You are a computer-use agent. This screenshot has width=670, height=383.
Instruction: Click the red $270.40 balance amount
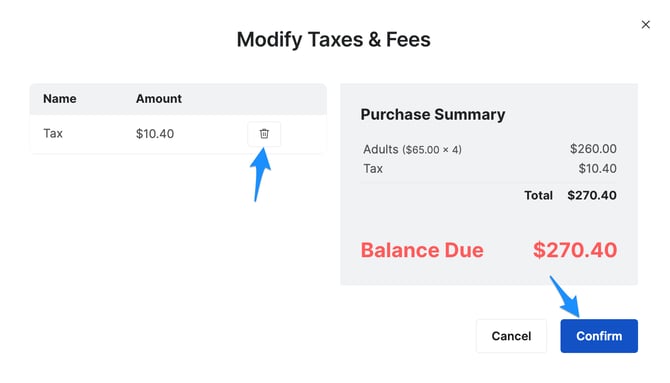[x=575, y=250]
